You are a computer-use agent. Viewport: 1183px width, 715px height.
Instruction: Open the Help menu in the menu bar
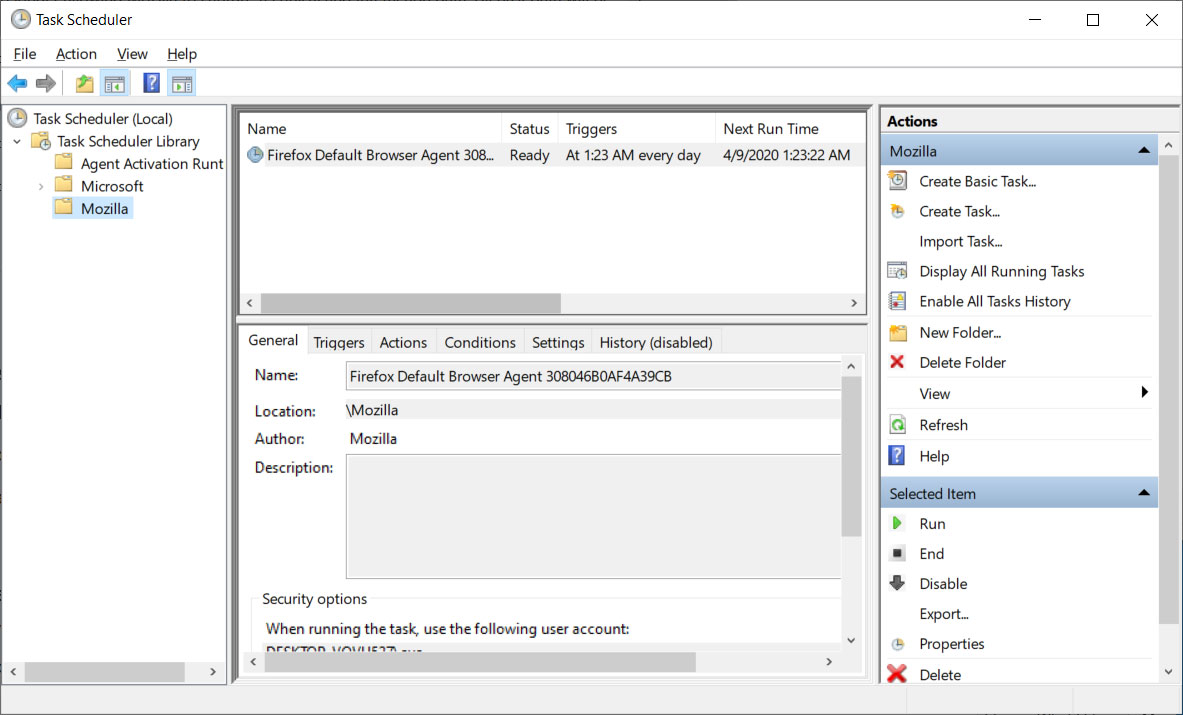coord(182,54)
